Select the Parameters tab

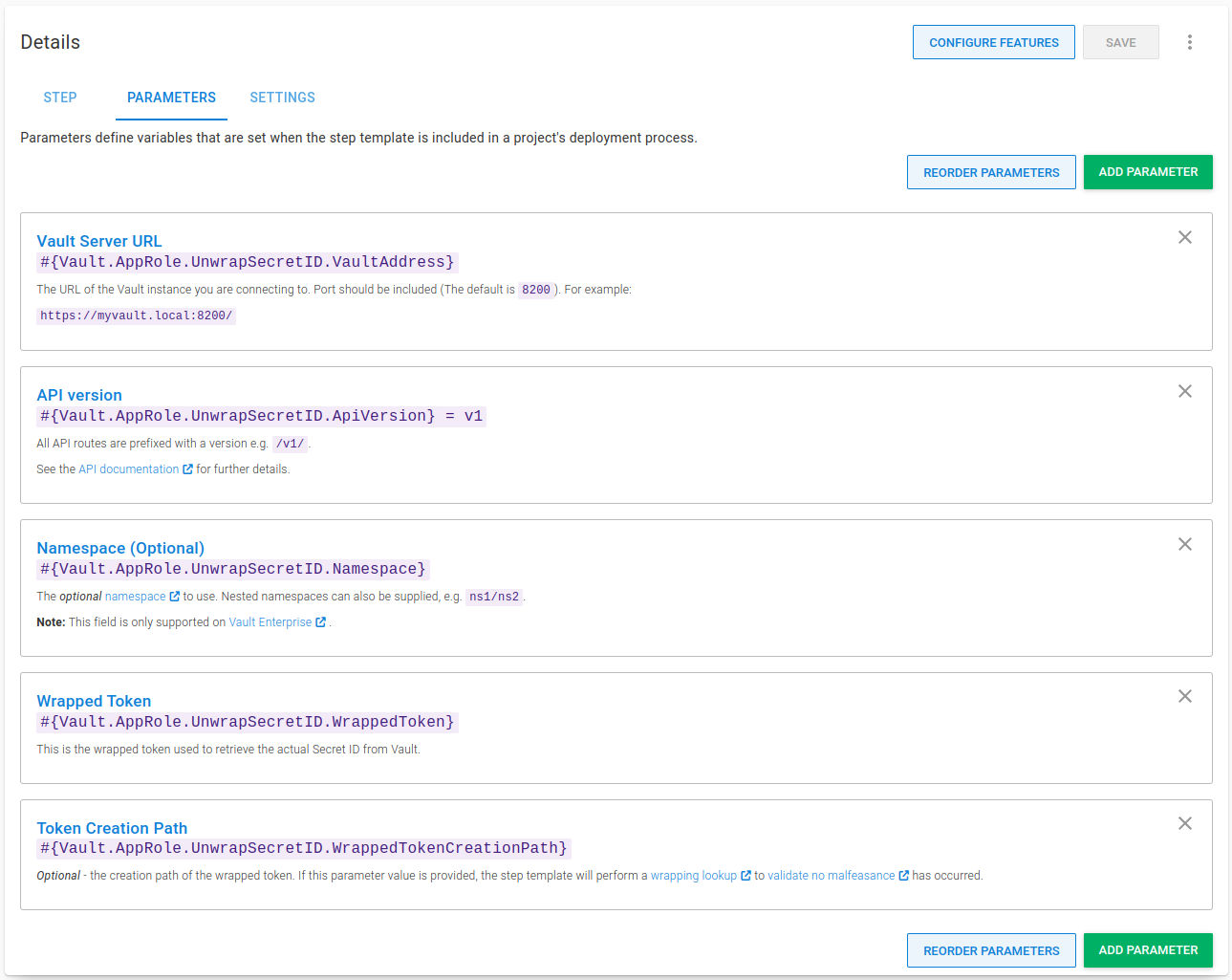click(x=171, y=98)
